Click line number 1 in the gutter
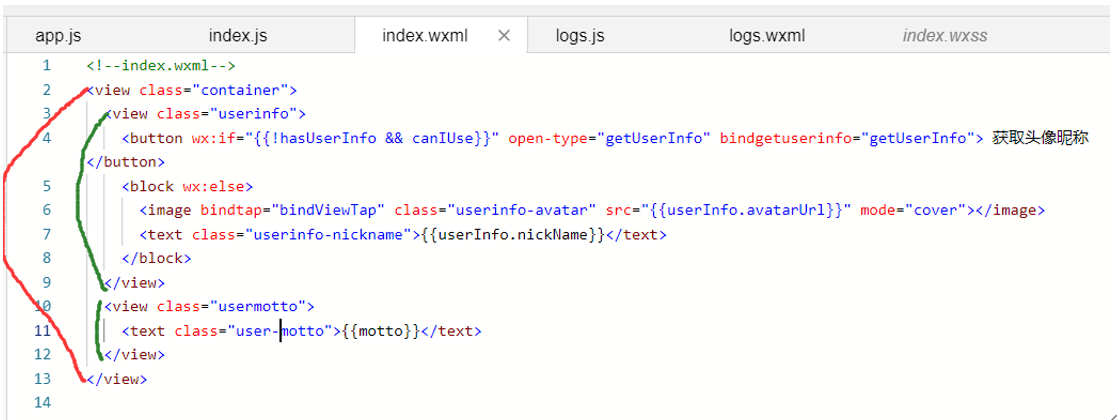The width and height of the screenshot is (1118, 420). (46, 66)
